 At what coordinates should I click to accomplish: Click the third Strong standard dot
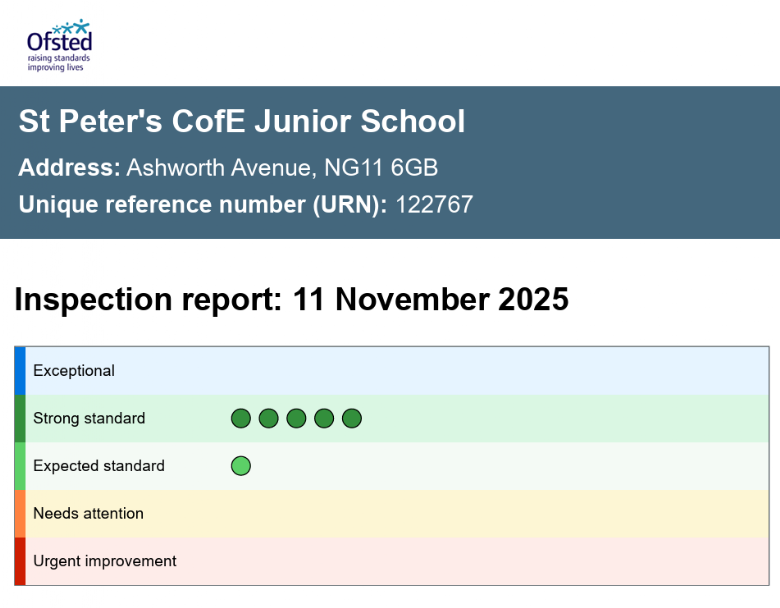[x=296, y=418]
